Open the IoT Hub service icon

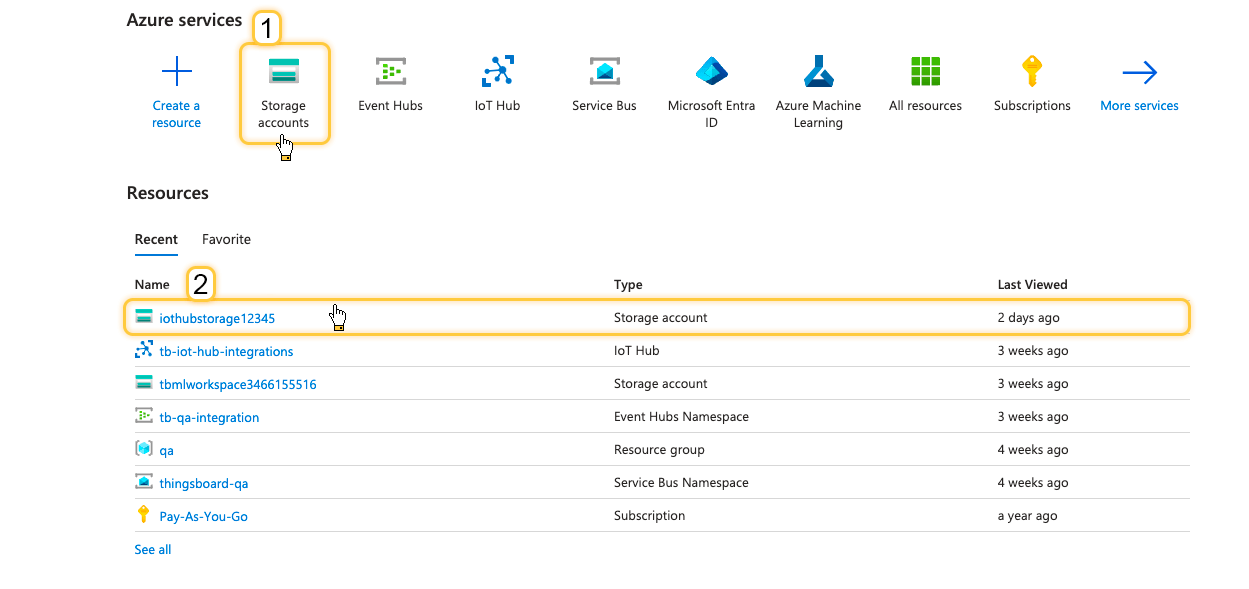(x=497, y=73)
